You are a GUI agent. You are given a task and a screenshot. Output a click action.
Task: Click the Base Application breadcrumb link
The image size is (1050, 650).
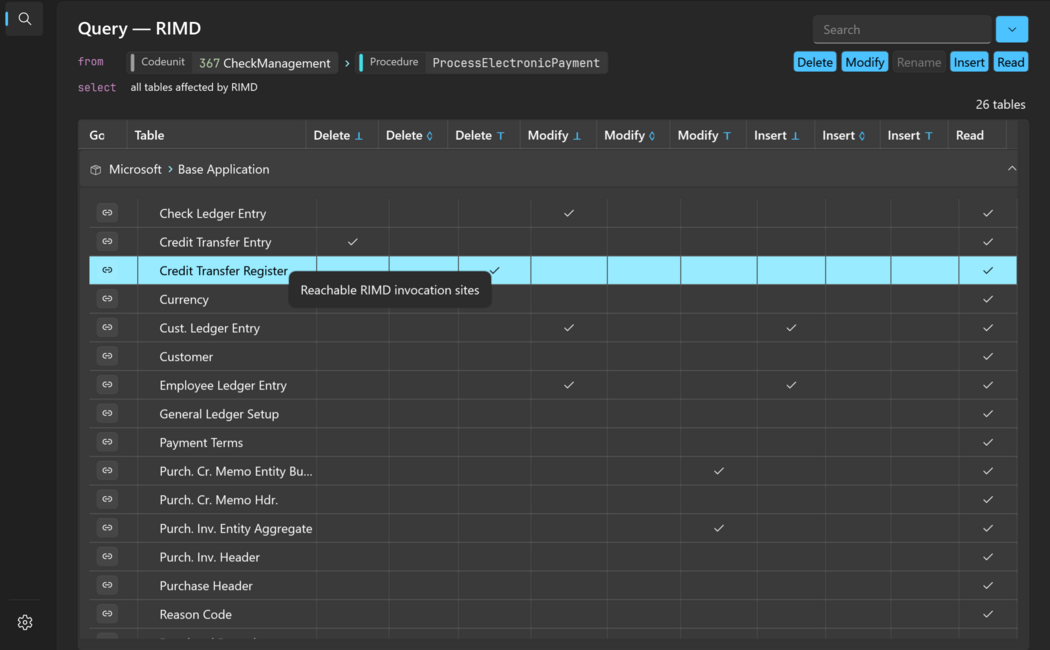click(224, 169)
